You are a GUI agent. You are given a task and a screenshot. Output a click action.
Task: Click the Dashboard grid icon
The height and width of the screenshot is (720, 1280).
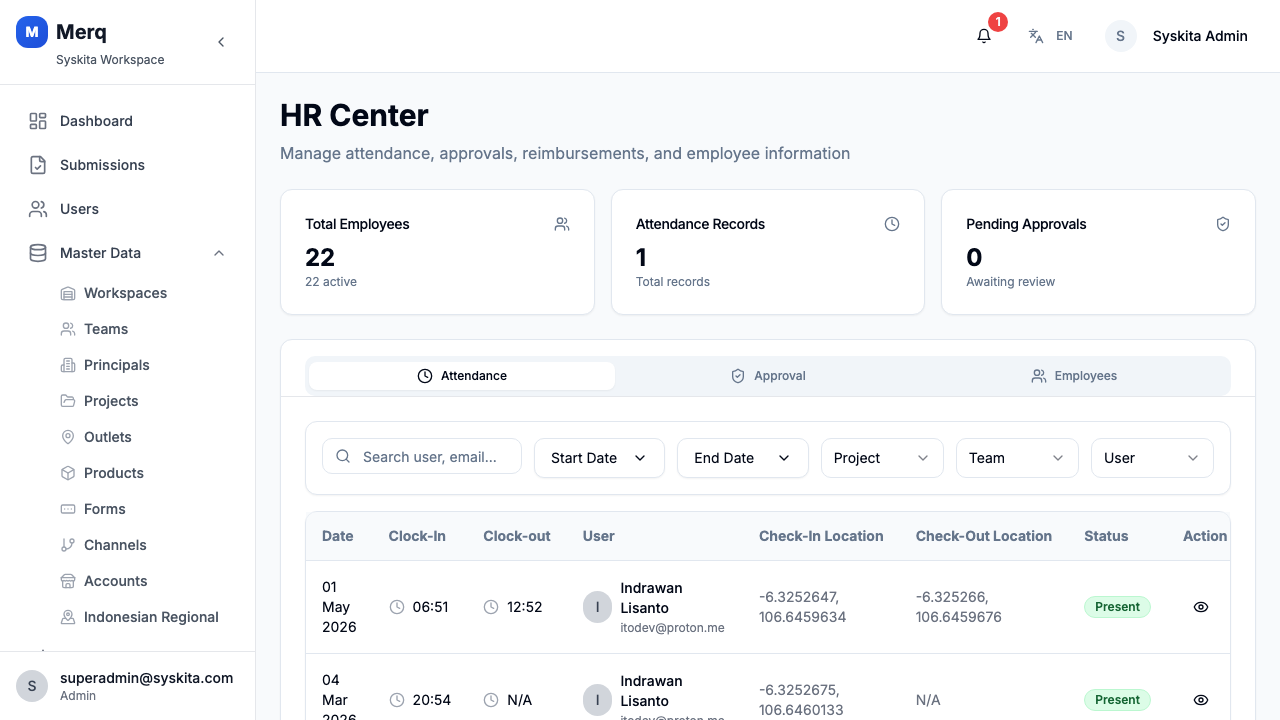[38, 121]
